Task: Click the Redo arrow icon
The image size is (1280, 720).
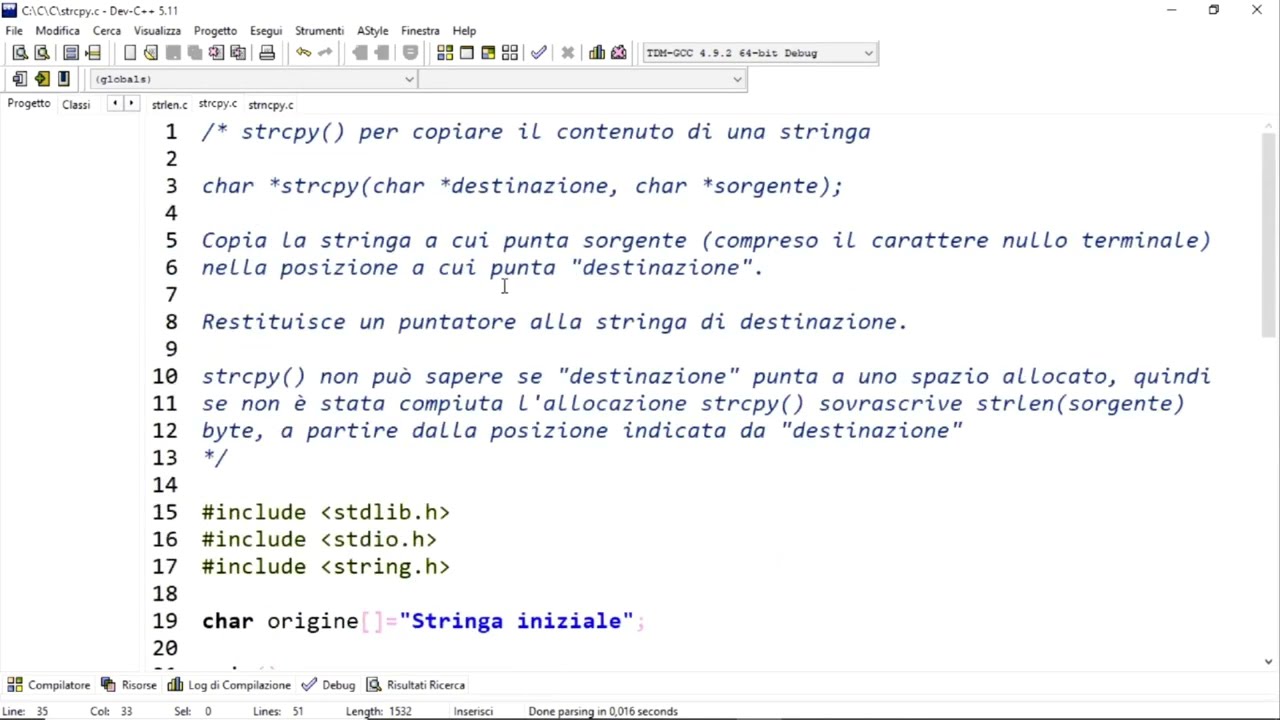Action: (x=325, y=53)
